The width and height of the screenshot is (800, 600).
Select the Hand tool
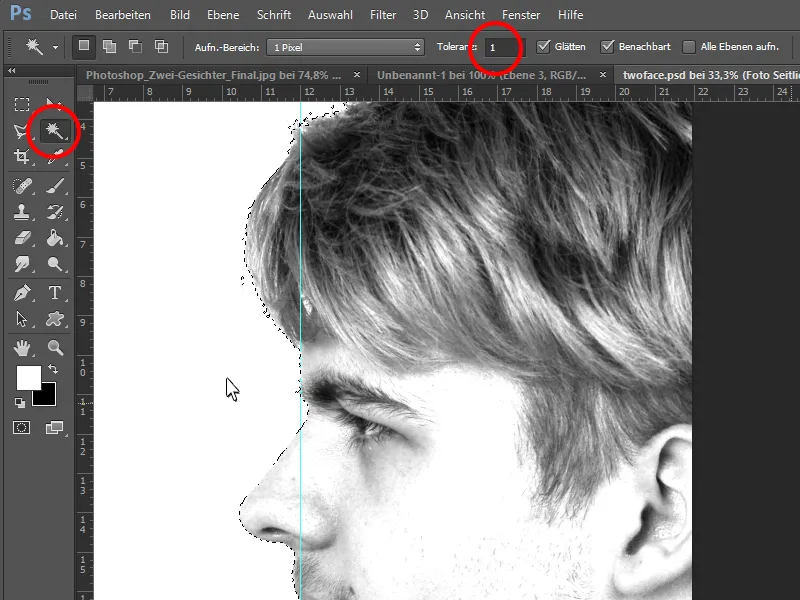(21, 348)
